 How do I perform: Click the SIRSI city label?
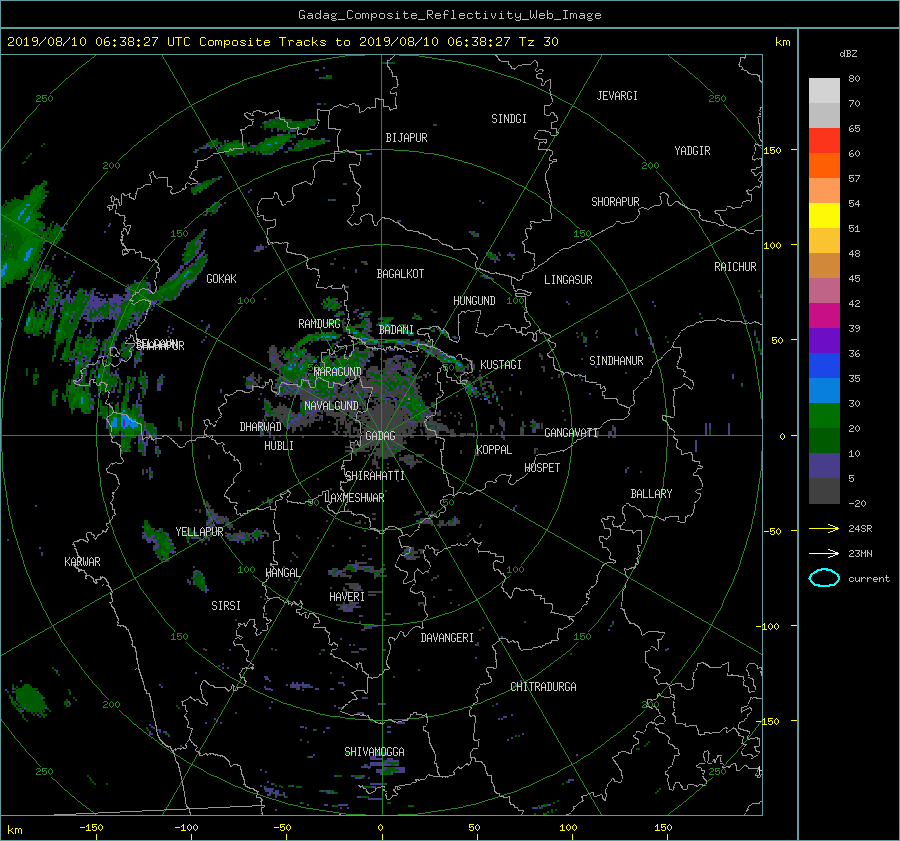(226, 606)
